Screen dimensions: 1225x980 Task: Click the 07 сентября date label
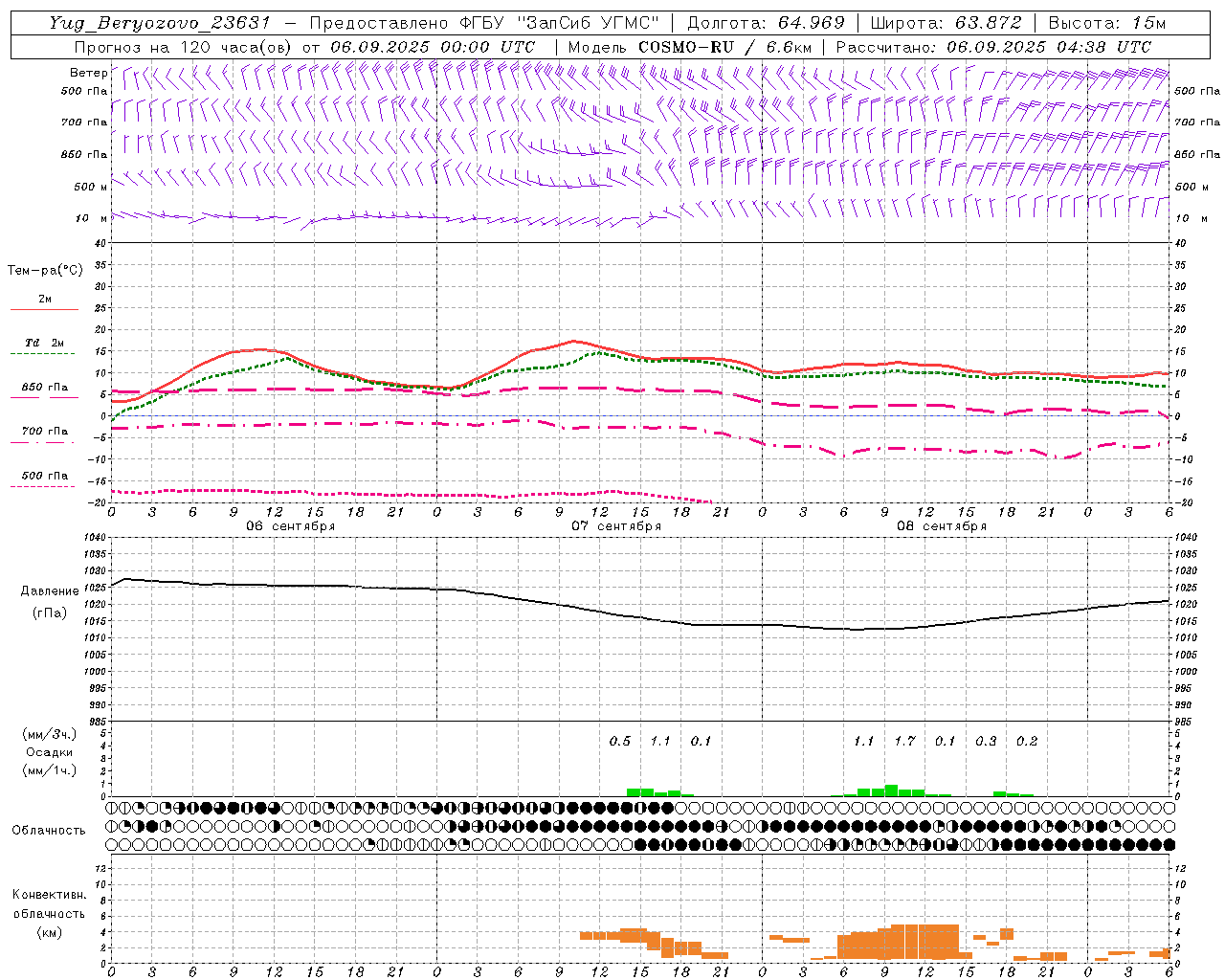pos(616,526)
